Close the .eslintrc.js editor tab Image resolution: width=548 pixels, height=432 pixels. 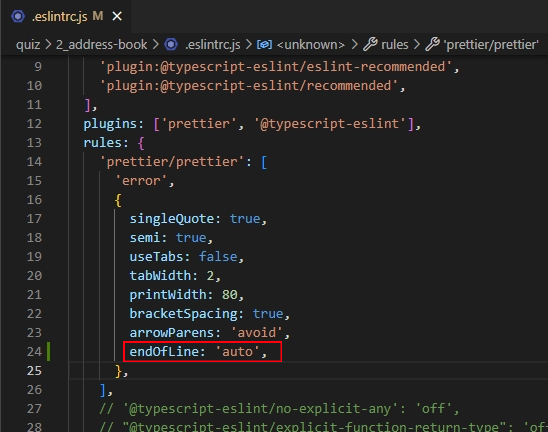pos(117,16)
